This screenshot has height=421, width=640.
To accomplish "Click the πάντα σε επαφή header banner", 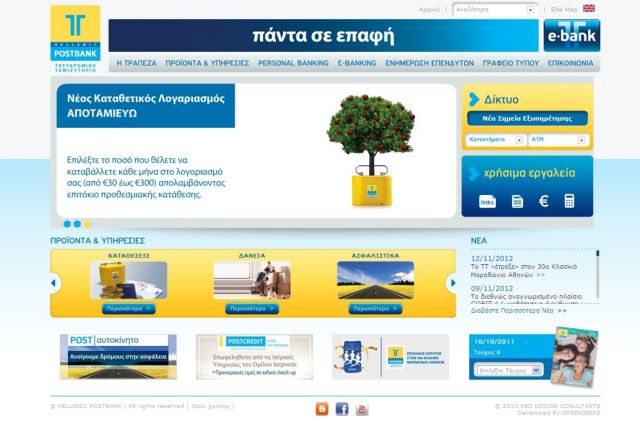I will coord(323,36).
